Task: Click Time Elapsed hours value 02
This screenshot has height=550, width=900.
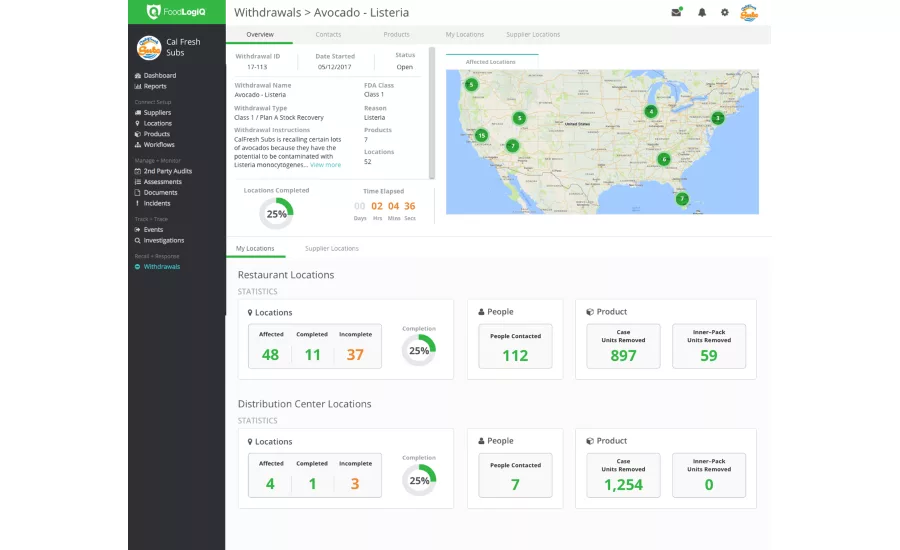Action: (377, 206)
